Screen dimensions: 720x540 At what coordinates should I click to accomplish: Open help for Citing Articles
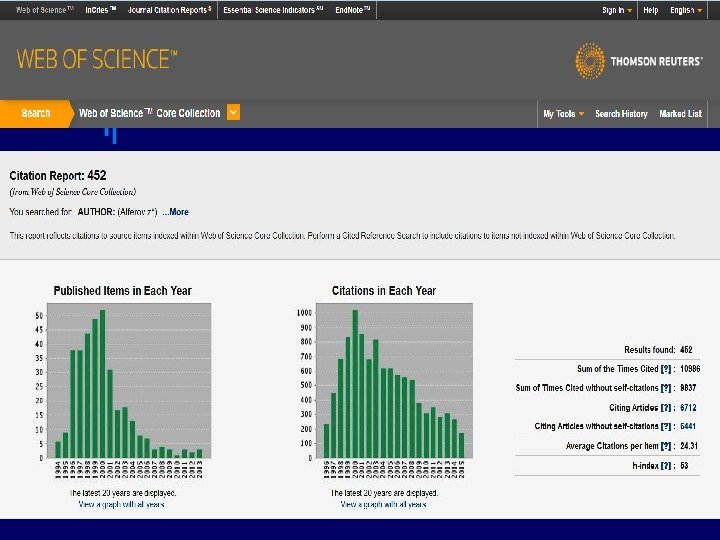coord(665,407)
